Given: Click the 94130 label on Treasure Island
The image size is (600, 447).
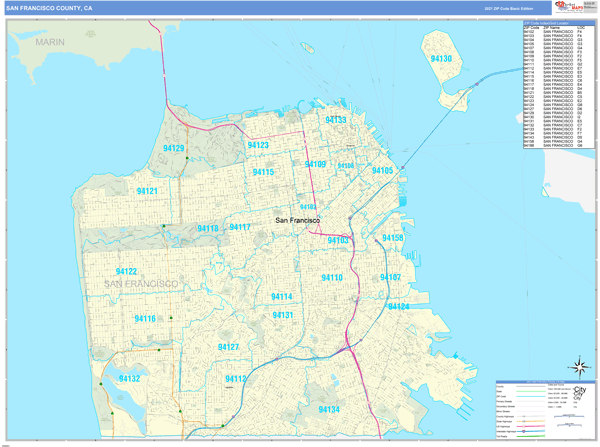Looking at the screenshot, I should click(441, 60).
